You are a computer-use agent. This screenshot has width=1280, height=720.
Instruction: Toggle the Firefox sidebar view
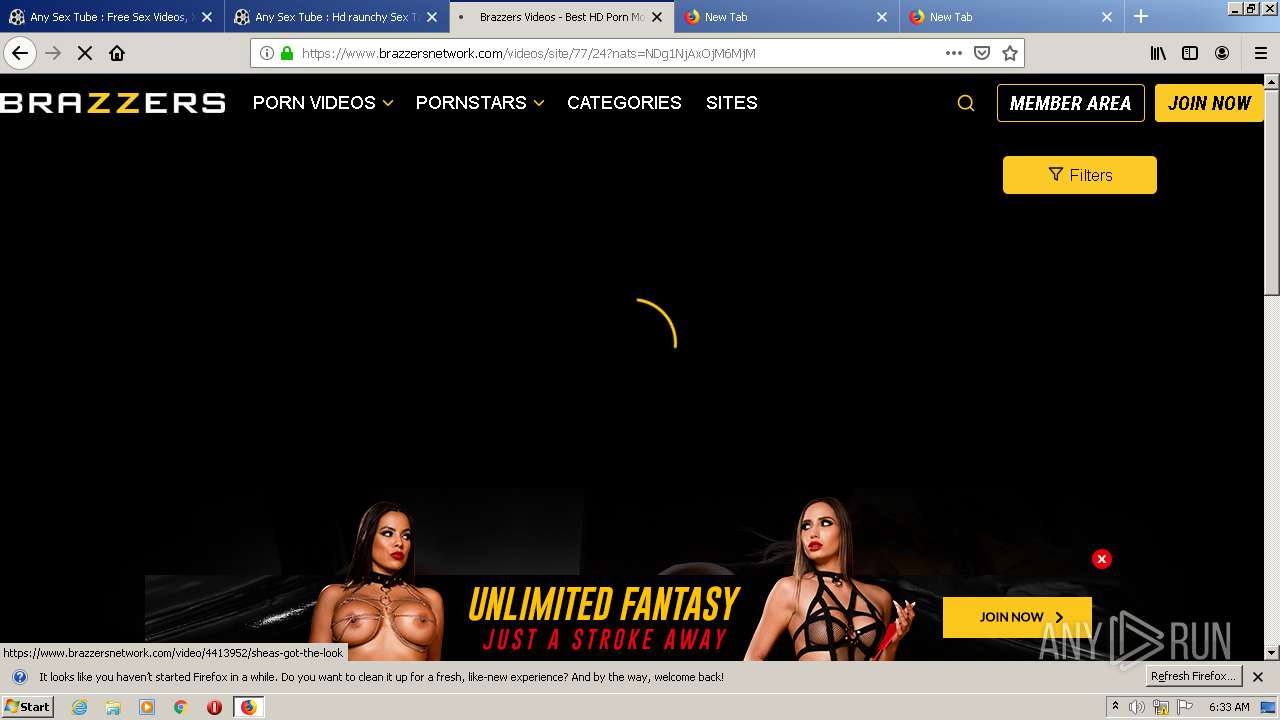point(1190,53)
